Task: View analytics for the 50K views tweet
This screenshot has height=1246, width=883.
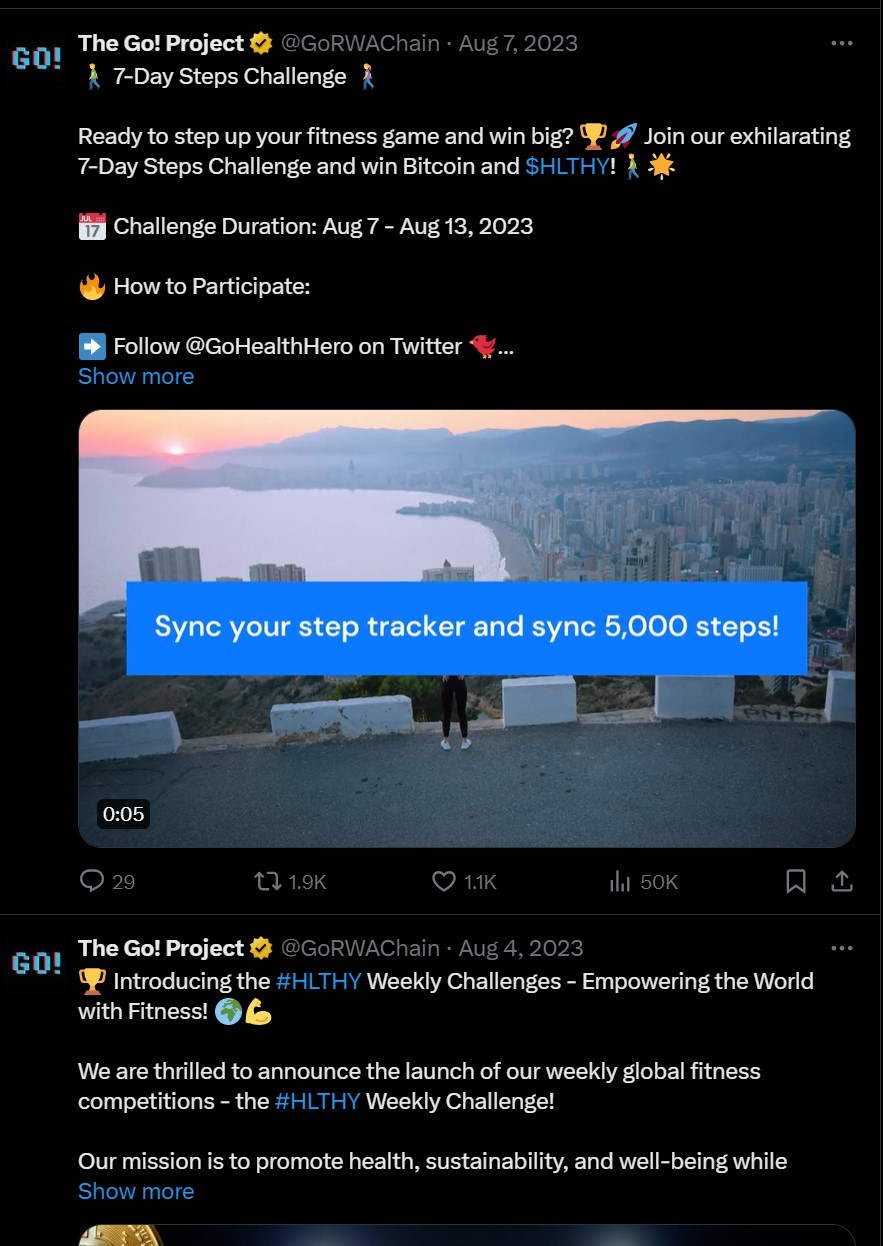Action: click(x=621, y=881)
